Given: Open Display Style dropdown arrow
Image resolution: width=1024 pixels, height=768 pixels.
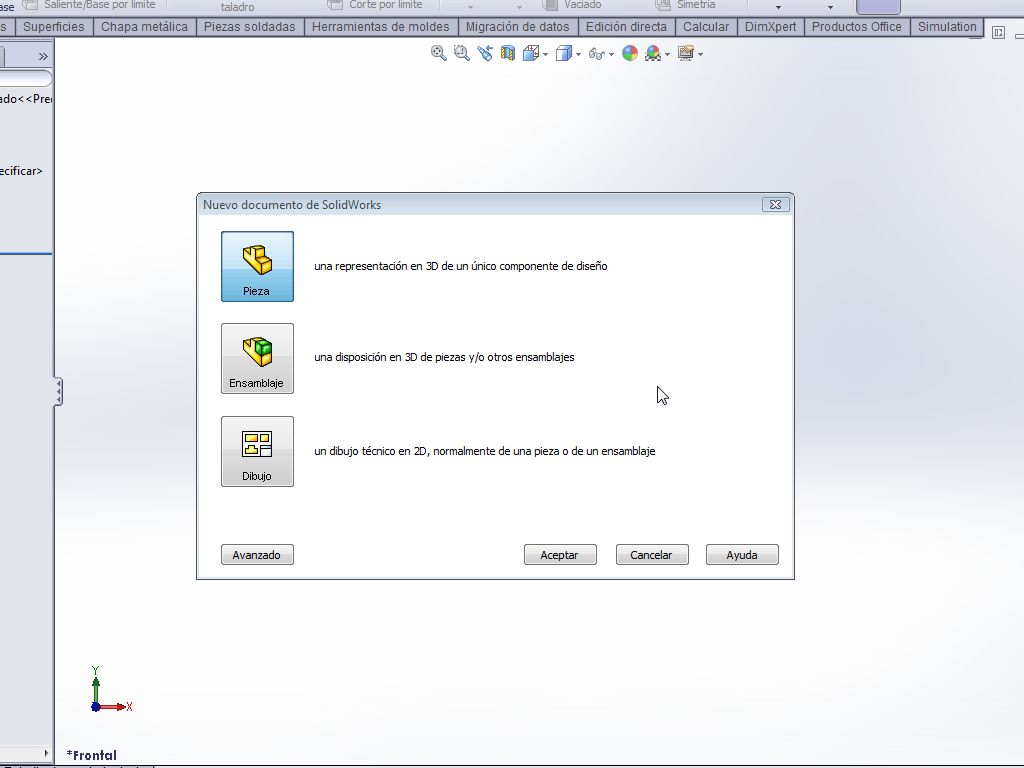Looking at the screenshot, I should click(x=578, y=54).
